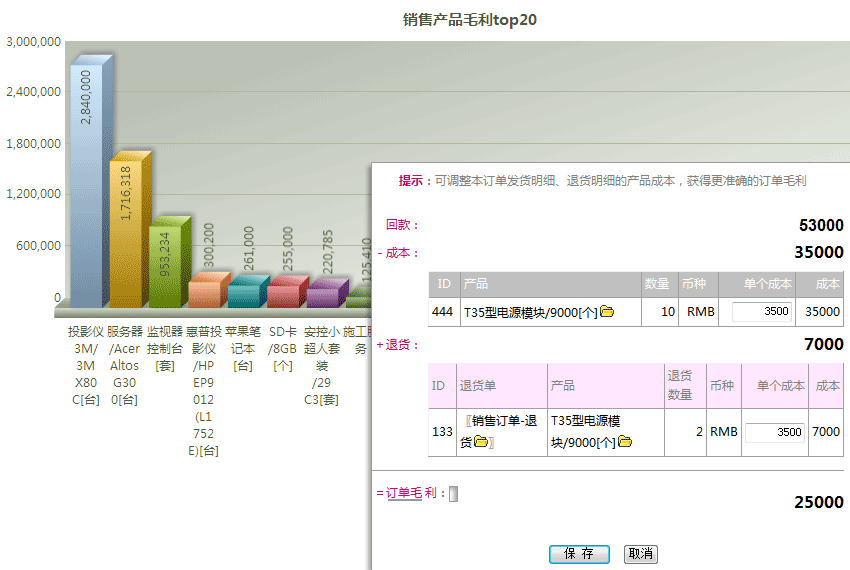Edit the unit cost field in row 444
This screenshot has width=850, height=570.
[762, 311]
